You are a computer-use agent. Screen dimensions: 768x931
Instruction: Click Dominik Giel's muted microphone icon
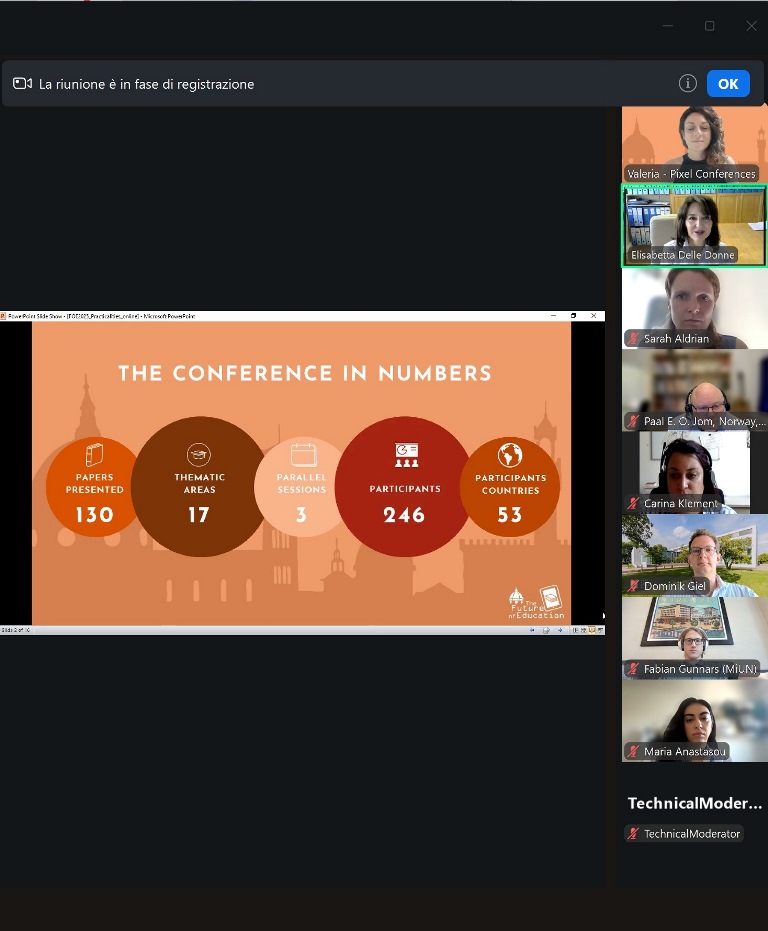coord(633,585)
